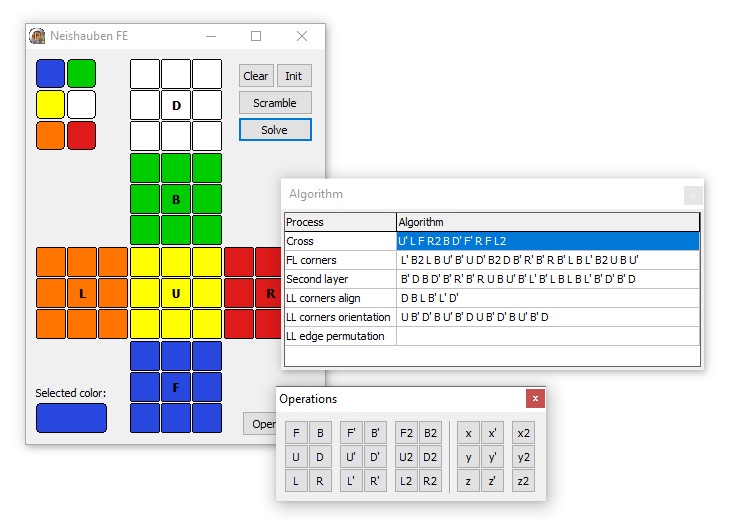
Task: Rotate cube with the y button
Action: click(468, 457)
